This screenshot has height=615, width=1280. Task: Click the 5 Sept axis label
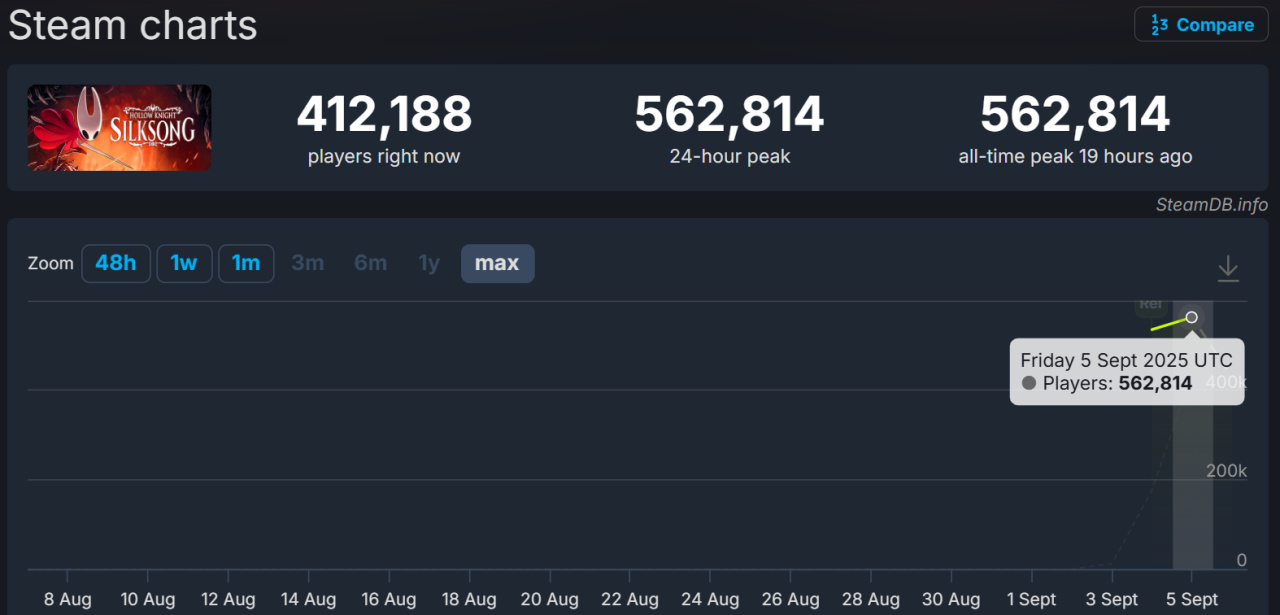1192,599
